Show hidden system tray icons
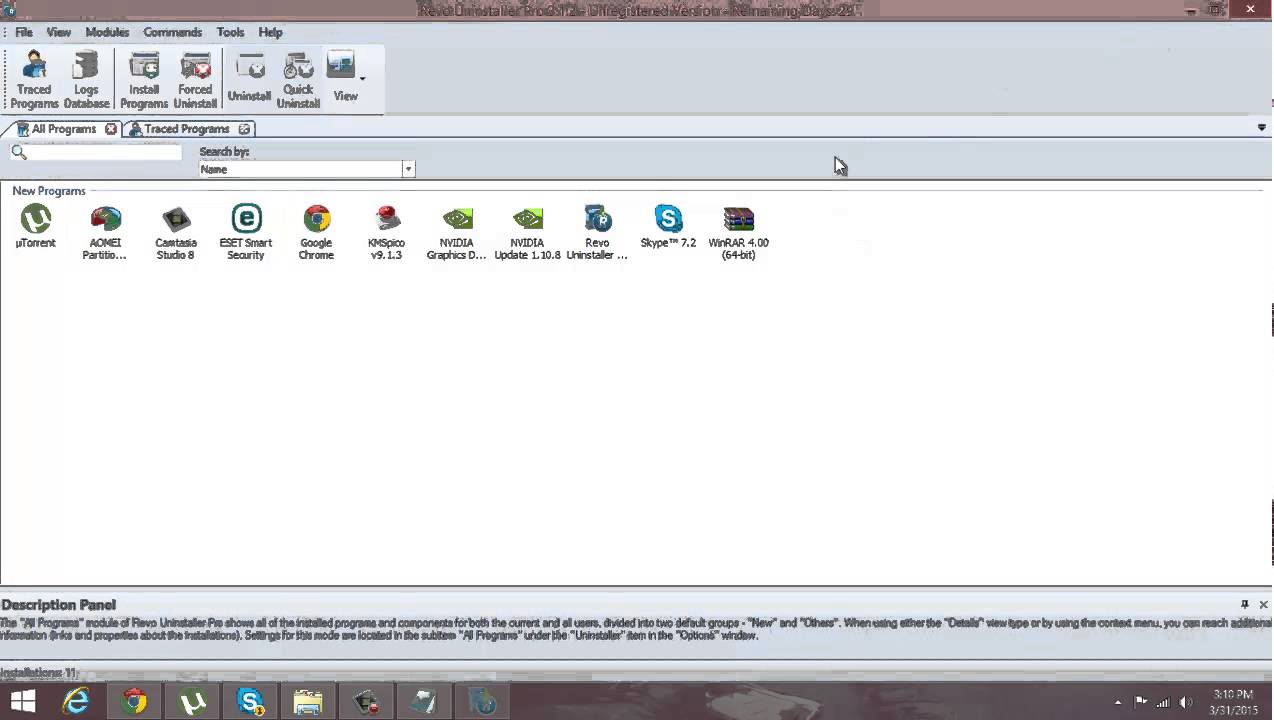Screen dimensions: 1274x720 coord(1118,703)
